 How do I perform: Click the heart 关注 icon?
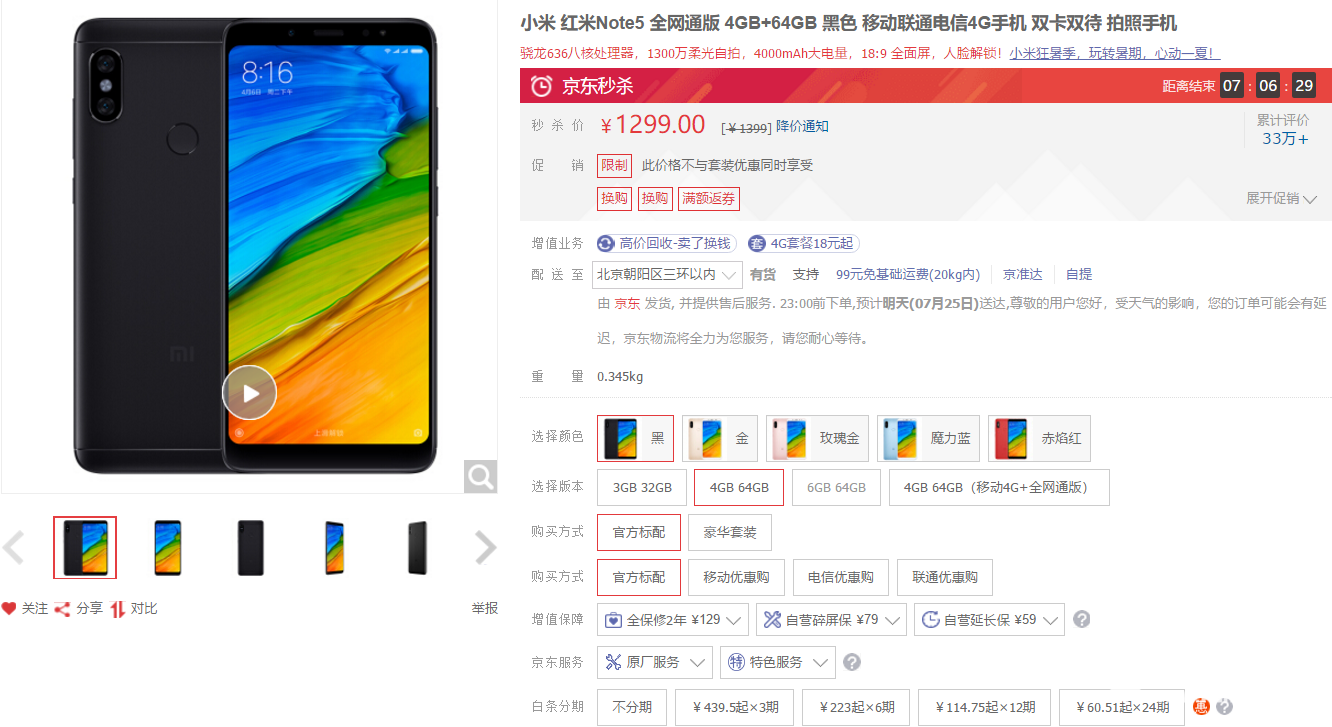point(9,608)
